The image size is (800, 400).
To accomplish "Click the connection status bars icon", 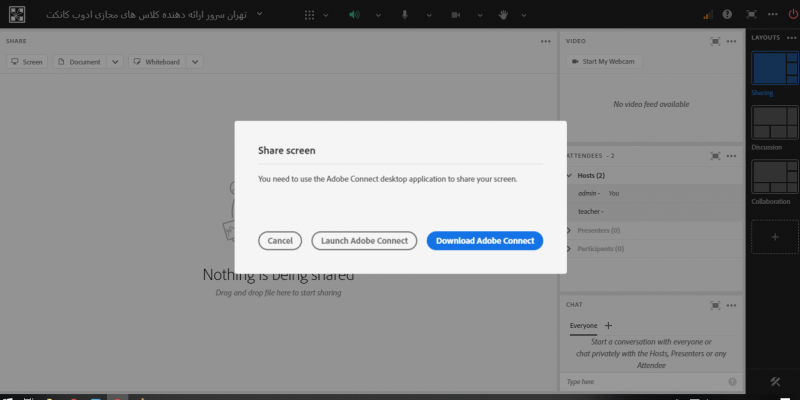I will (708, 15).
